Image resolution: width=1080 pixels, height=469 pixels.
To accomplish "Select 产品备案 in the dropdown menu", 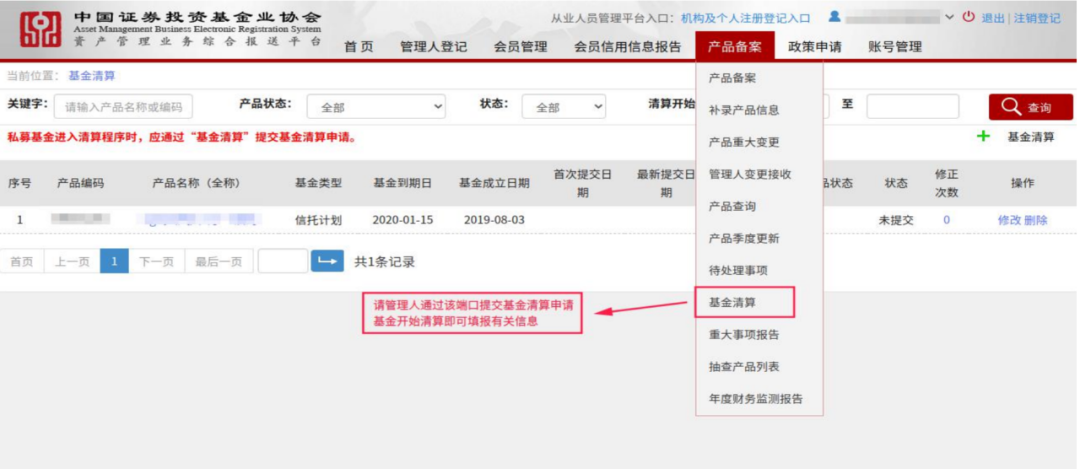I will point(732,78).
